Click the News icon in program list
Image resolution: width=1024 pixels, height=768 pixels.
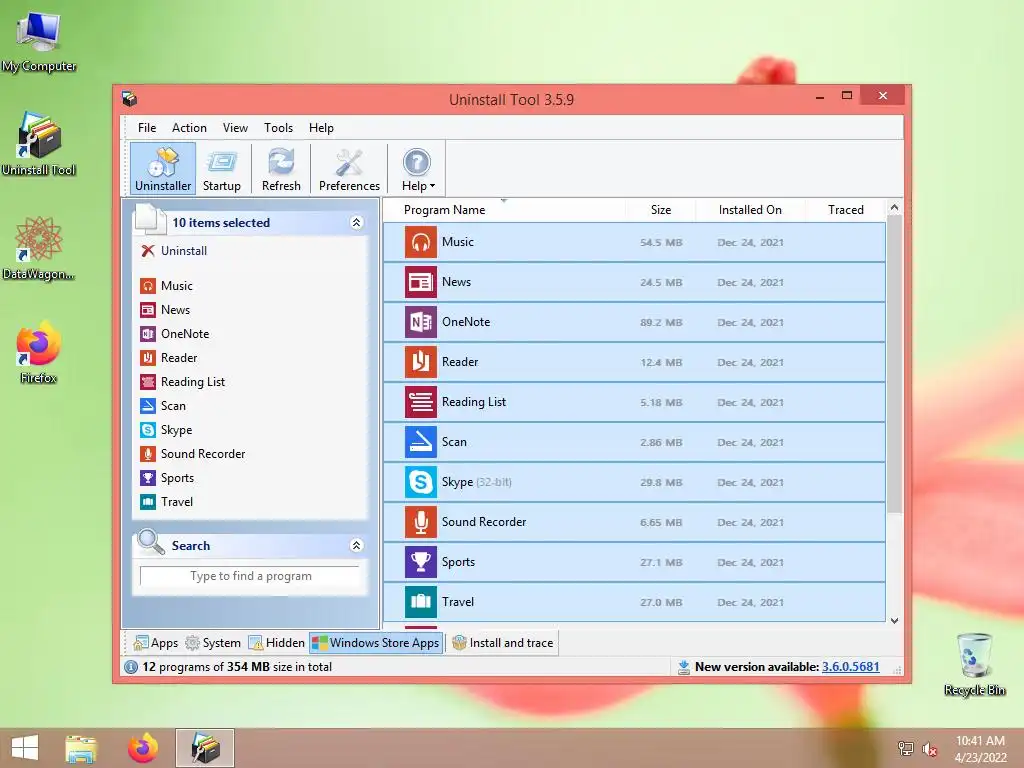pyautogui.click(x=421, y=282)
